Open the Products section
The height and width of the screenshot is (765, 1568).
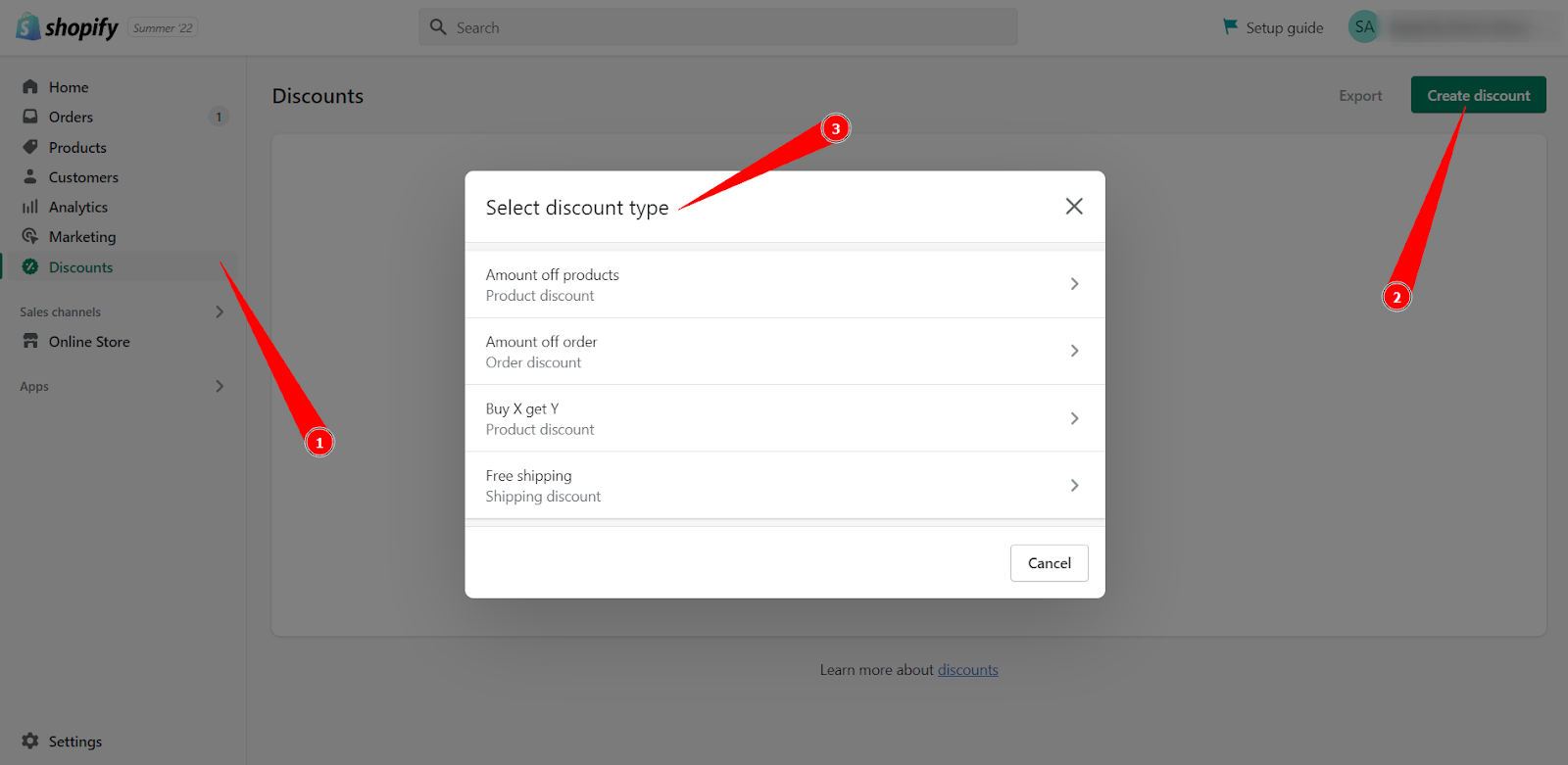click(x=30, y=147)
